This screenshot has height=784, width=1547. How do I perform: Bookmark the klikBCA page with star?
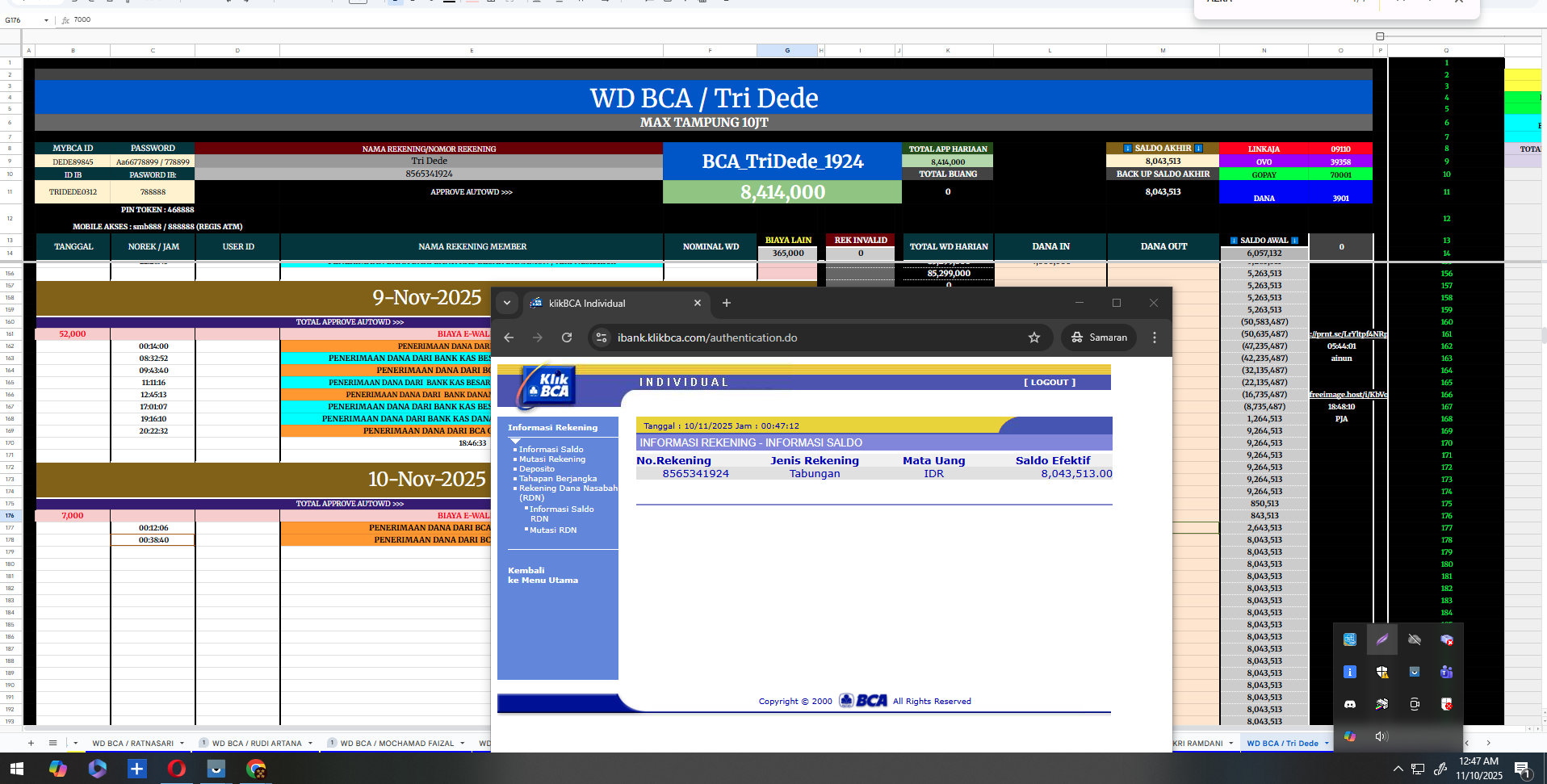point(1034,337)
